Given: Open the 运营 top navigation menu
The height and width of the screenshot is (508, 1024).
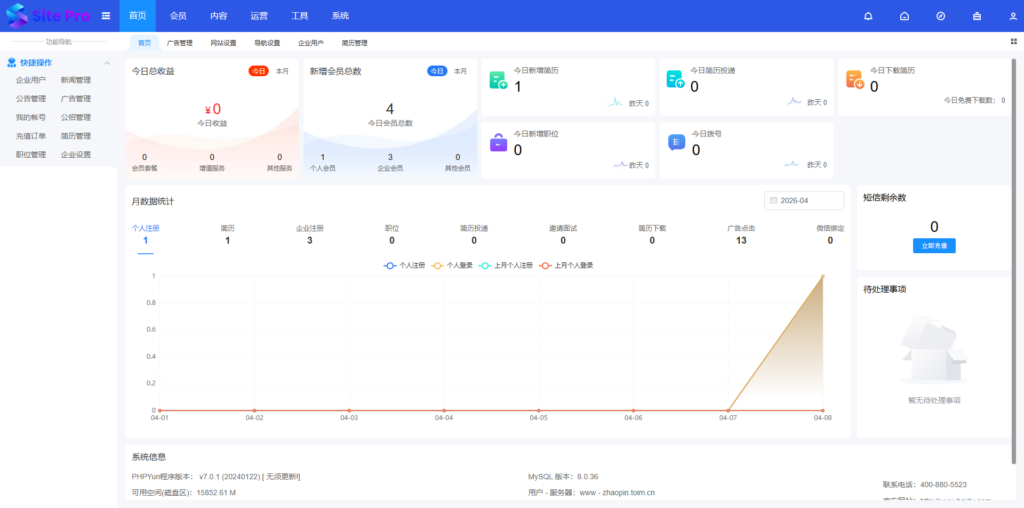Looking at the screenshot, I should coord(259,16).
